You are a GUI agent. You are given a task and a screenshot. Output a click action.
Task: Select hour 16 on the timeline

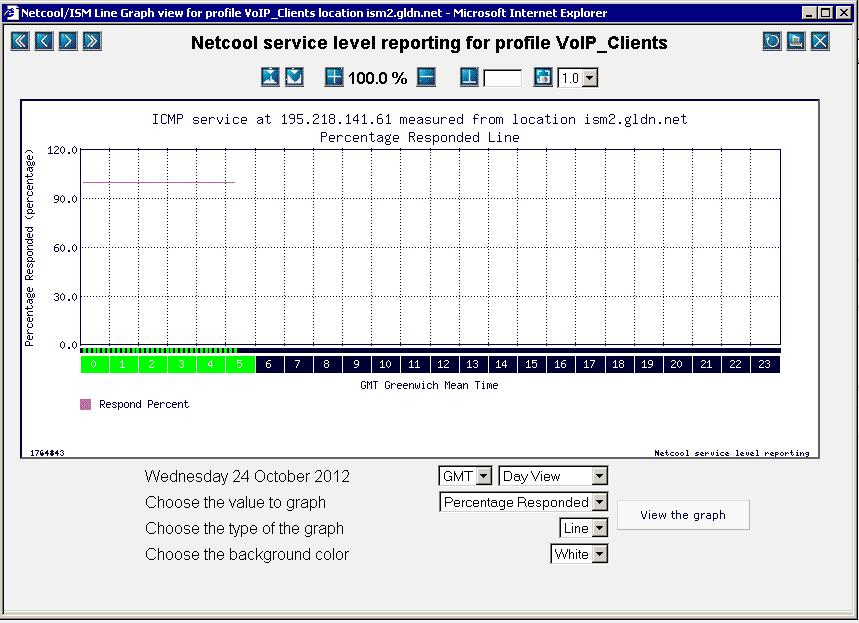coord(560,364)
